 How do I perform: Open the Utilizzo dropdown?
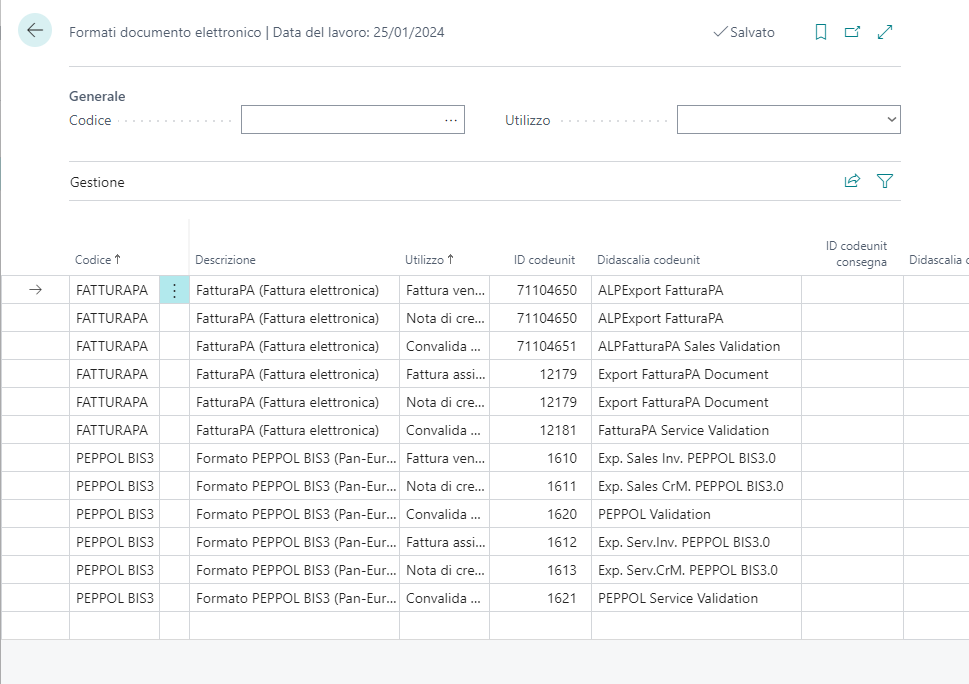coord(788,120)
